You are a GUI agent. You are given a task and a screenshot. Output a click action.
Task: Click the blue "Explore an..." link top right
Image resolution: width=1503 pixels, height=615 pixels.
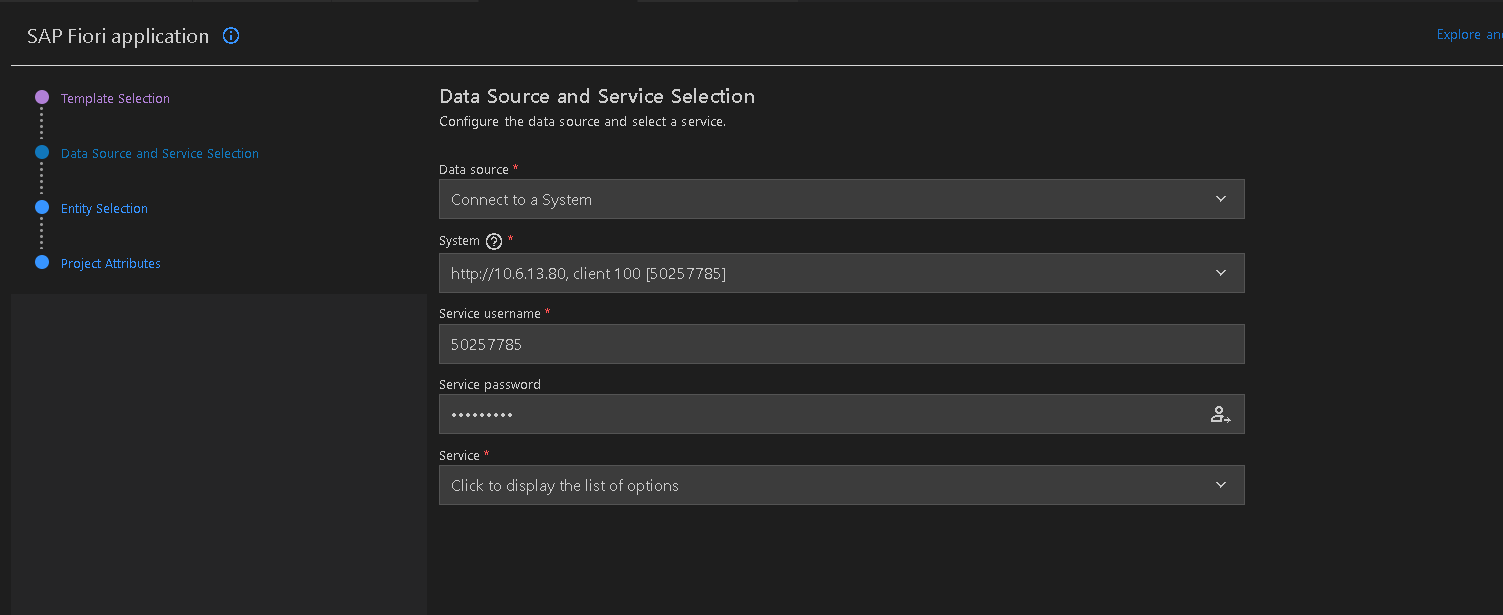pyautogui.click(x=1466, y=33)
